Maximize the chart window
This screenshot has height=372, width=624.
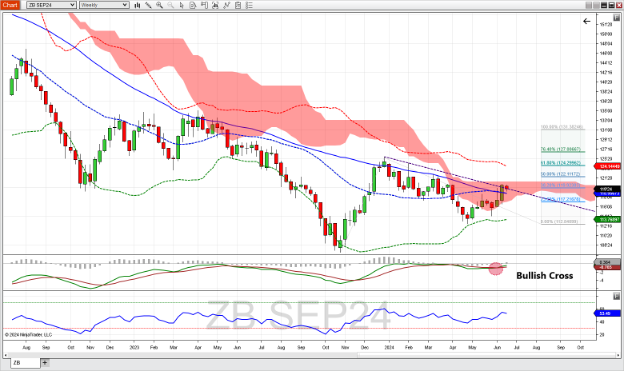pyautogui.click(x=611, y=5)
